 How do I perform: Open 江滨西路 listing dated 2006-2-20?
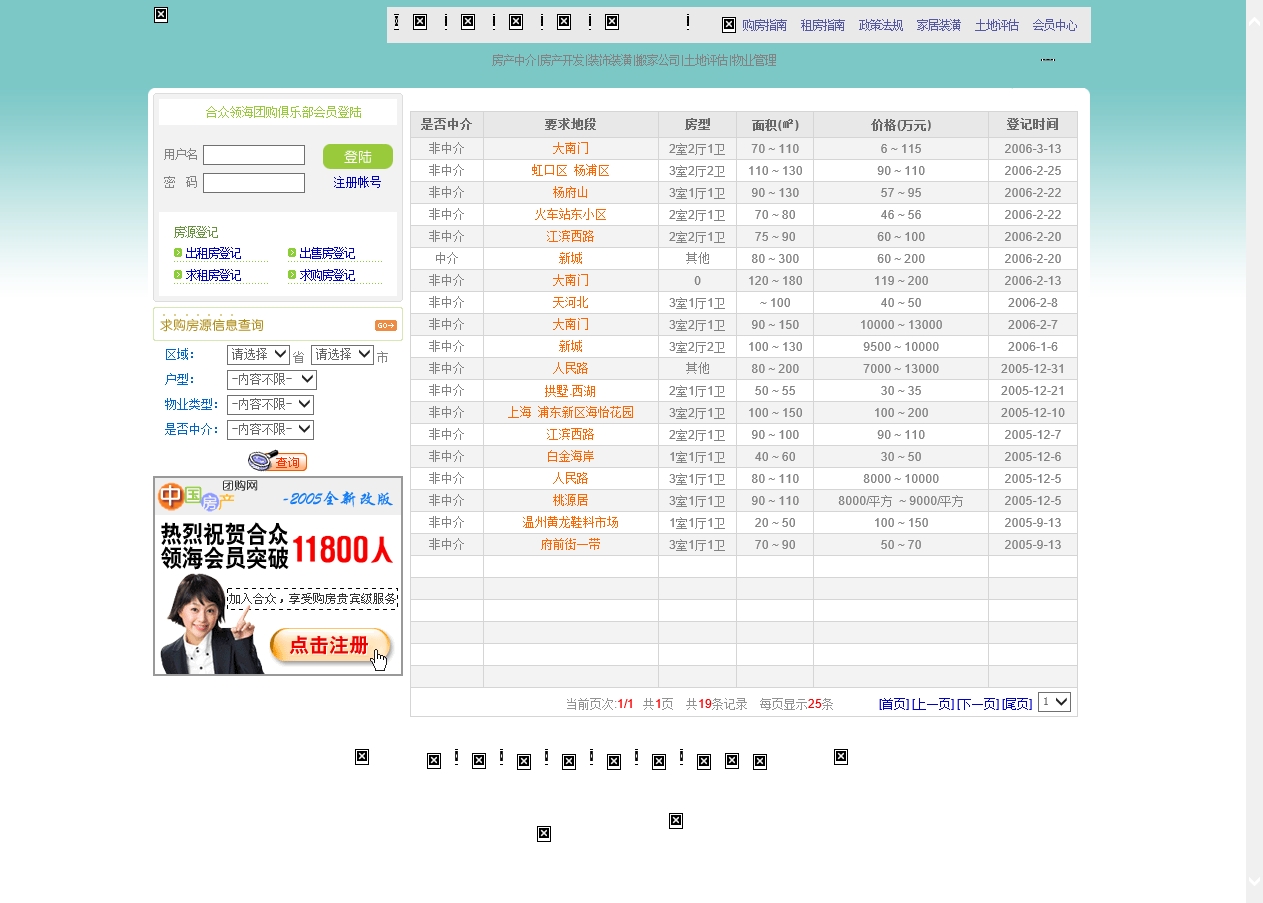pos(571,237)
